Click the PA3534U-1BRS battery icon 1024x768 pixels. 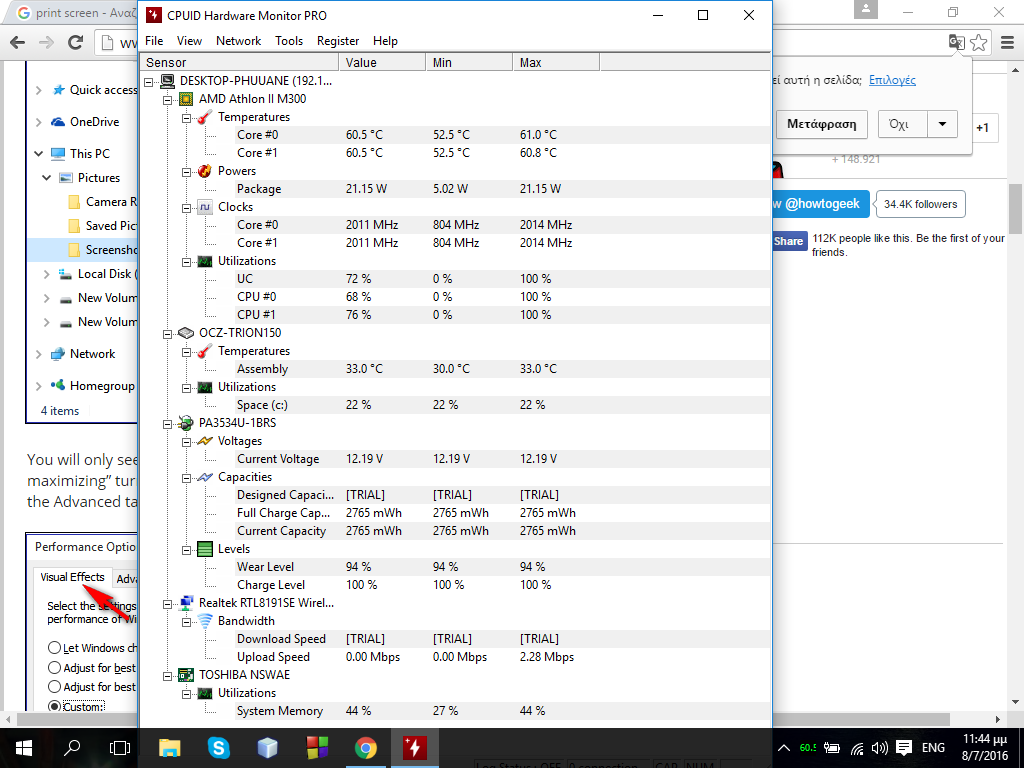[186, 423]
